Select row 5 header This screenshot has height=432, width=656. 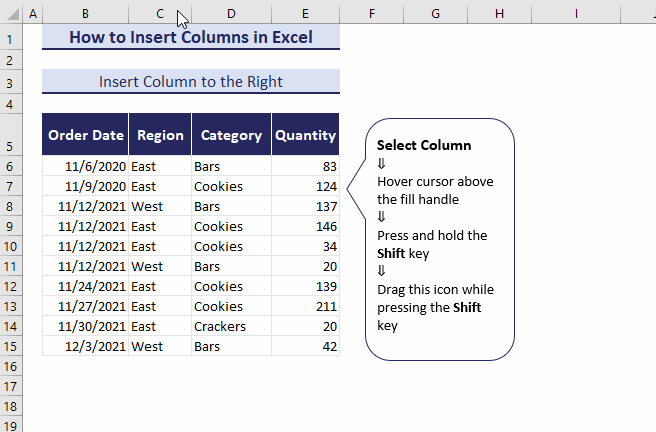(x=11, y=134)
